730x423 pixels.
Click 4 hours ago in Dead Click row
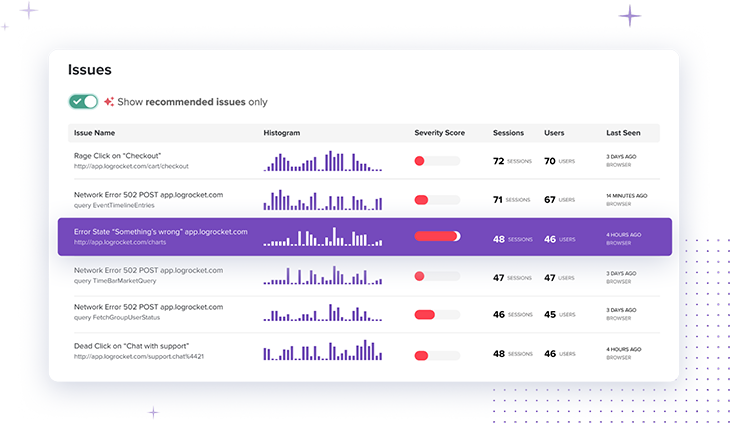pyautogui.click(x=624, y=349)
